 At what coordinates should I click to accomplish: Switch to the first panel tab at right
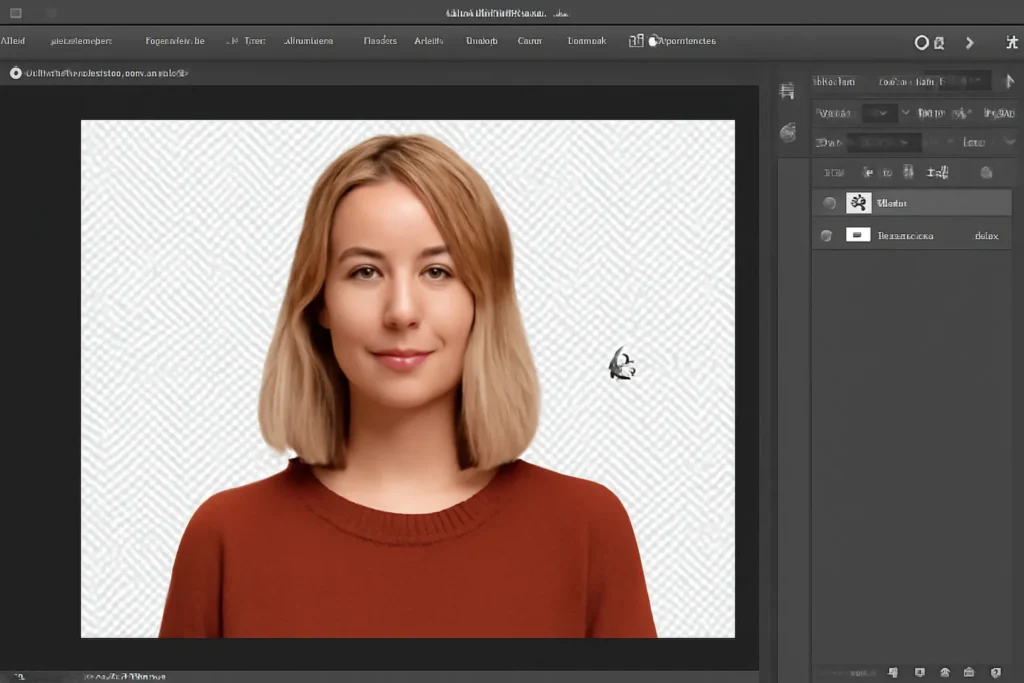pos(834,82)
